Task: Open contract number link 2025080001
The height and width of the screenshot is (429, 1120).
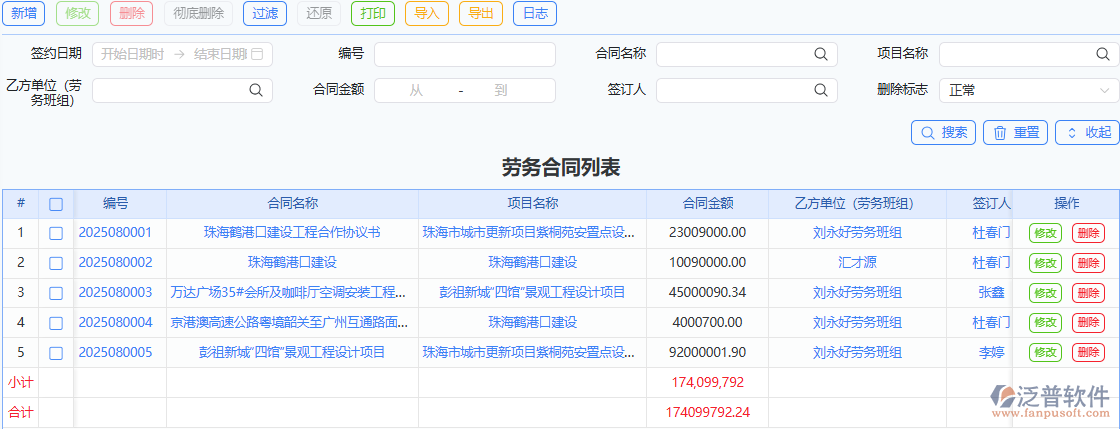Action: (x=115, y=233)
